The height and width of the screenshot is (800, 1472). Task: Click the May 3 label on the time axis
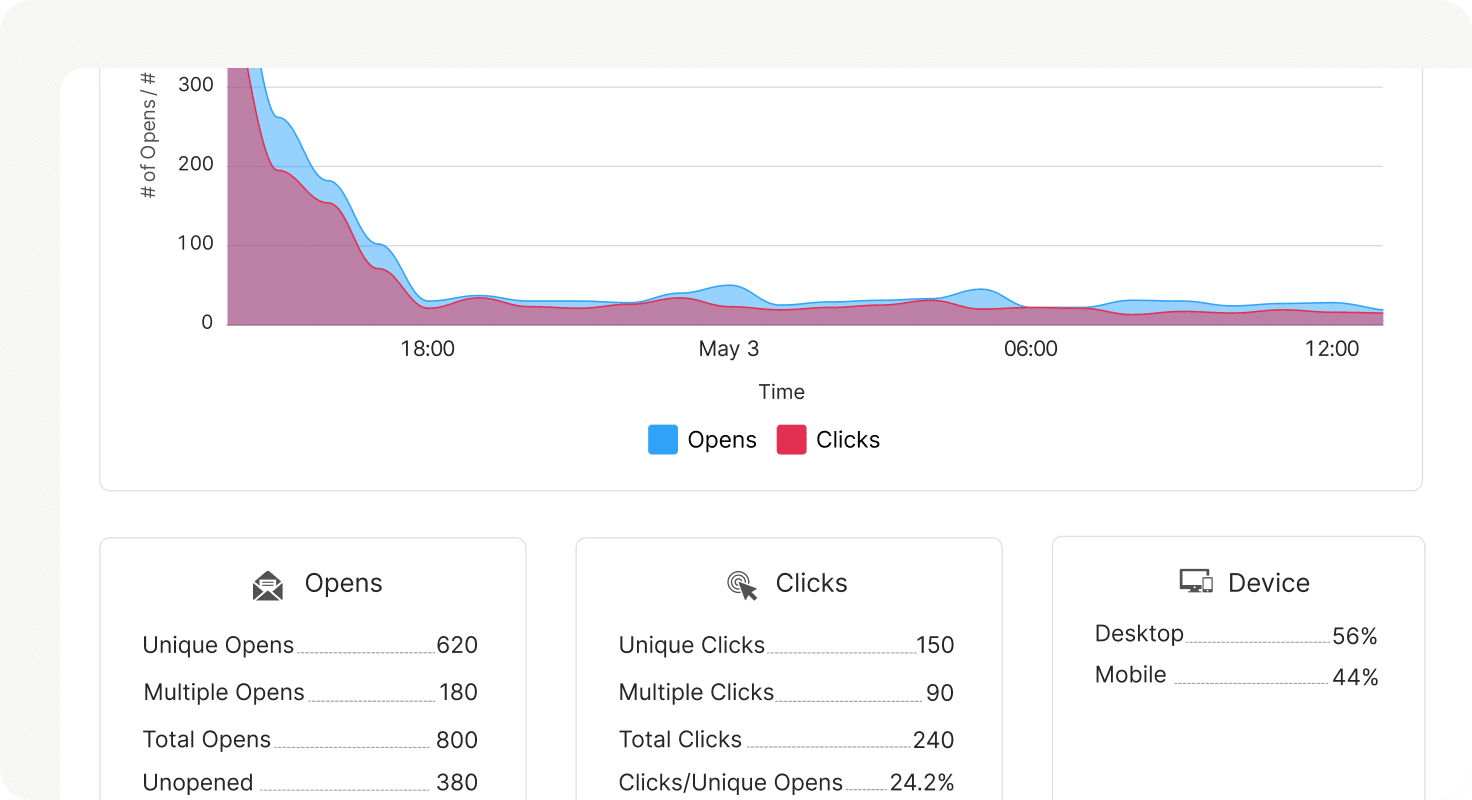pos(728,348)
